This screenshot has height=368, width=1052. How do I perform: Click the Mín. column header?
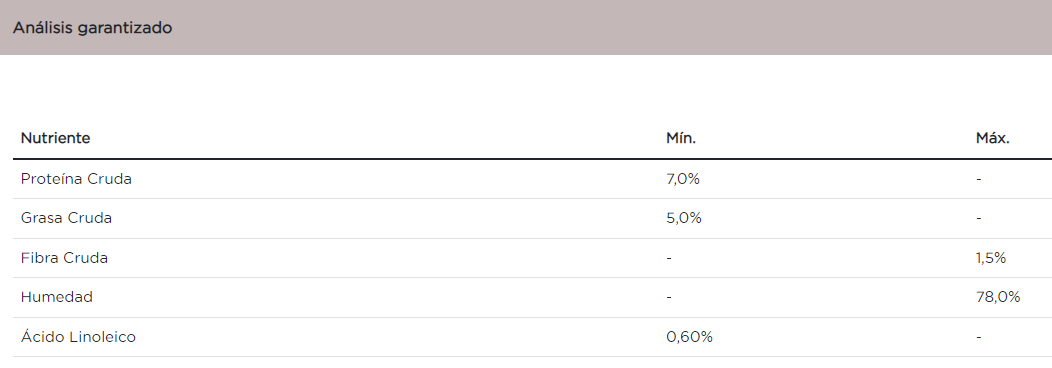click(x=681, y=139)
